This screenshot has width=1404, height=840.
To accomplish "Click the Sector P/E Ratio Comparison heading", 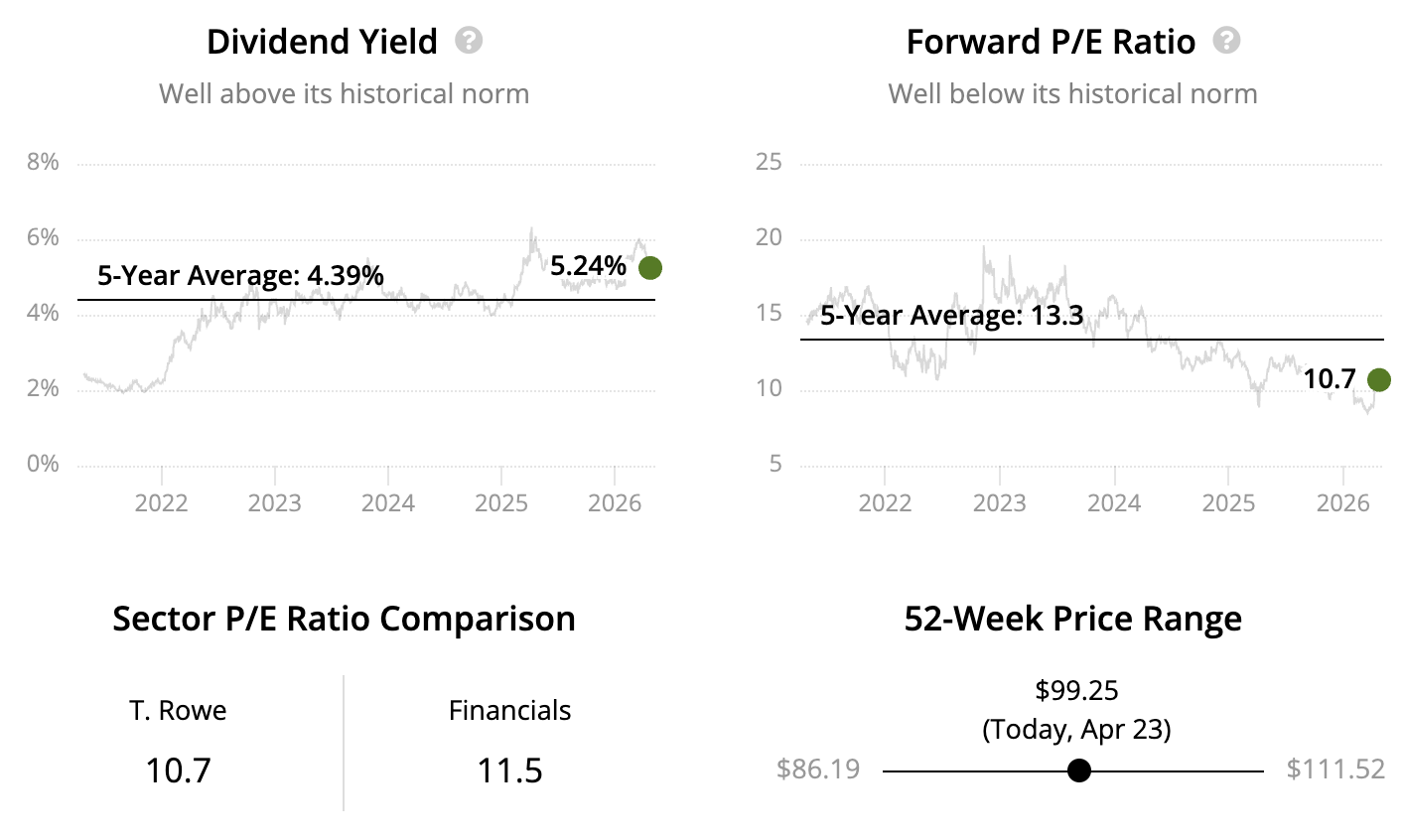I will pyautogui.click(x=344, y=619).
